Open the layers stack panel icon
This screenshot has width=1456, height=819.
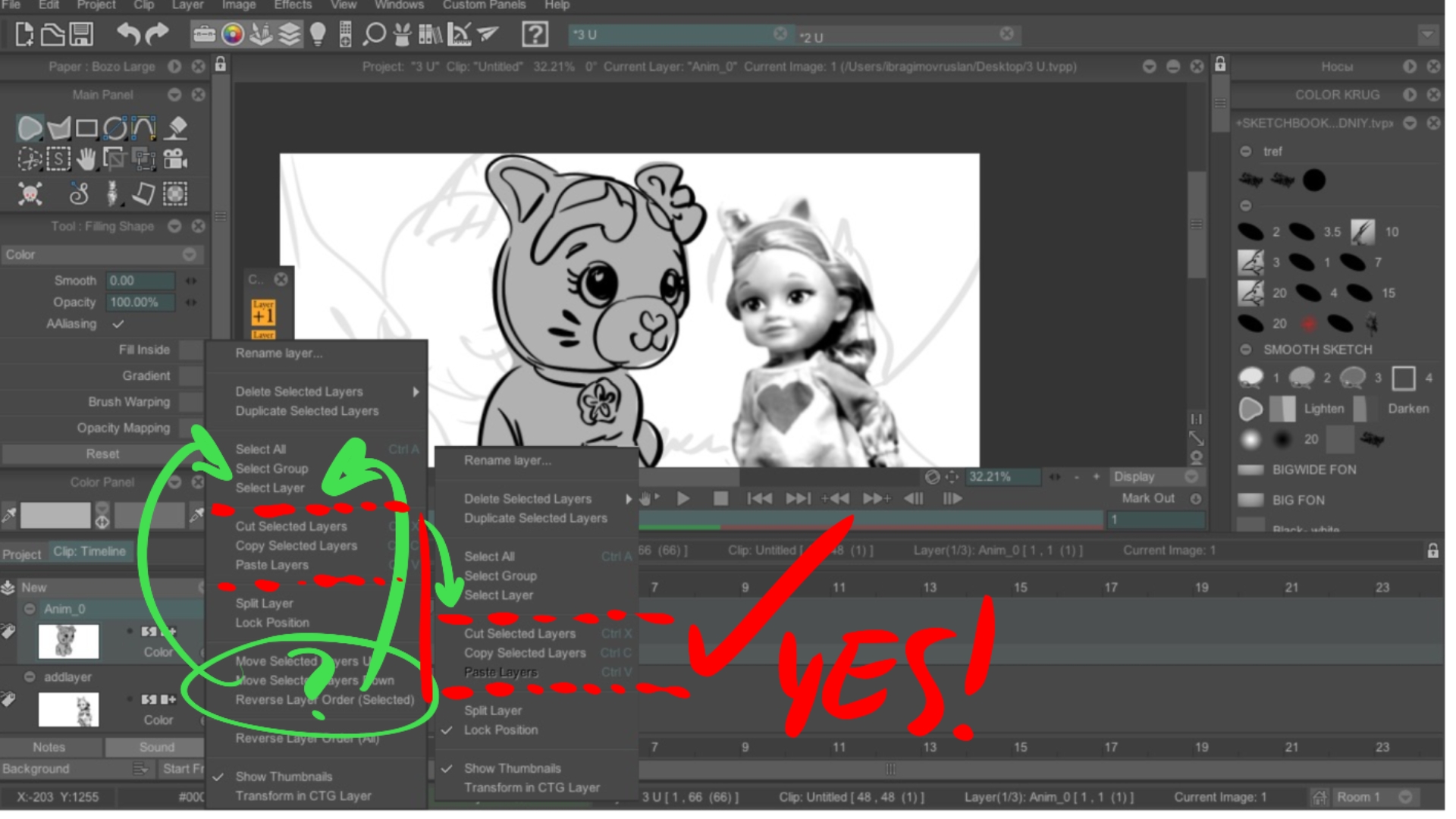tap(289, 34)
